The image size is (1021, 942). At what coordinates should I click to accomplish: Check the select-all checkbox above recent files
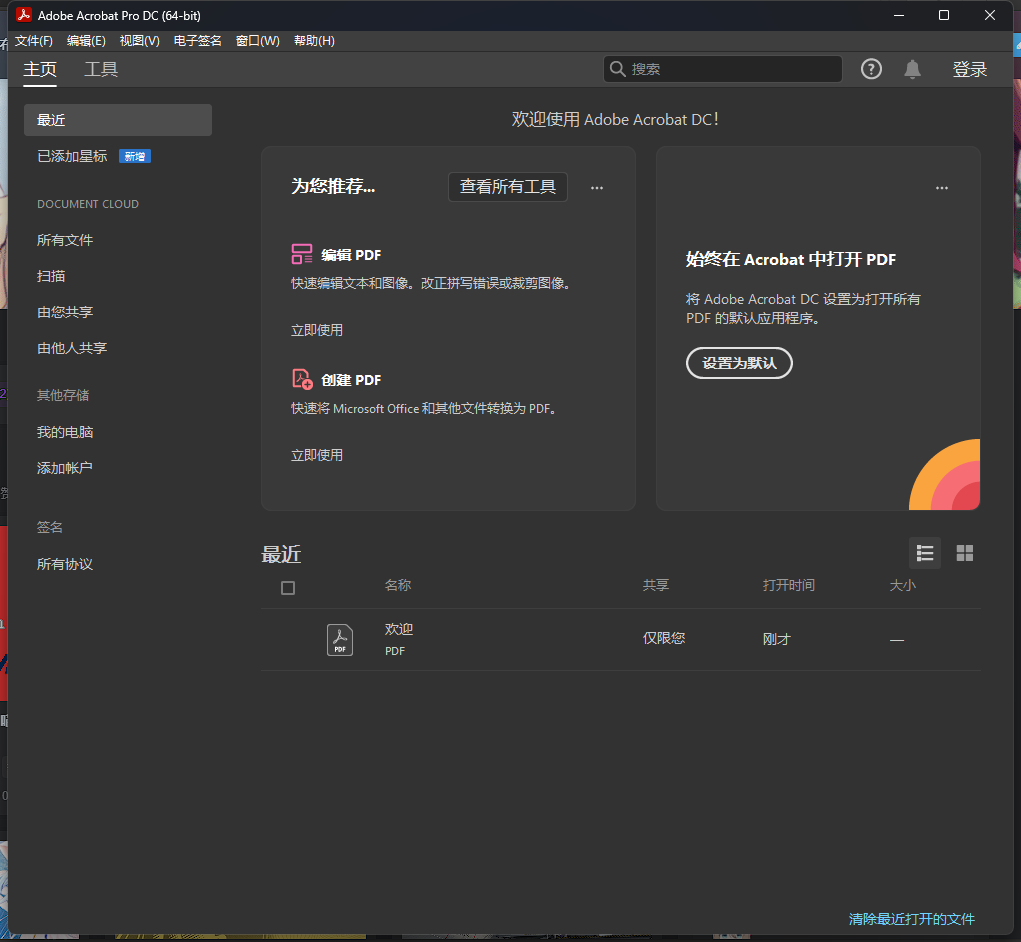pos(288,588)
